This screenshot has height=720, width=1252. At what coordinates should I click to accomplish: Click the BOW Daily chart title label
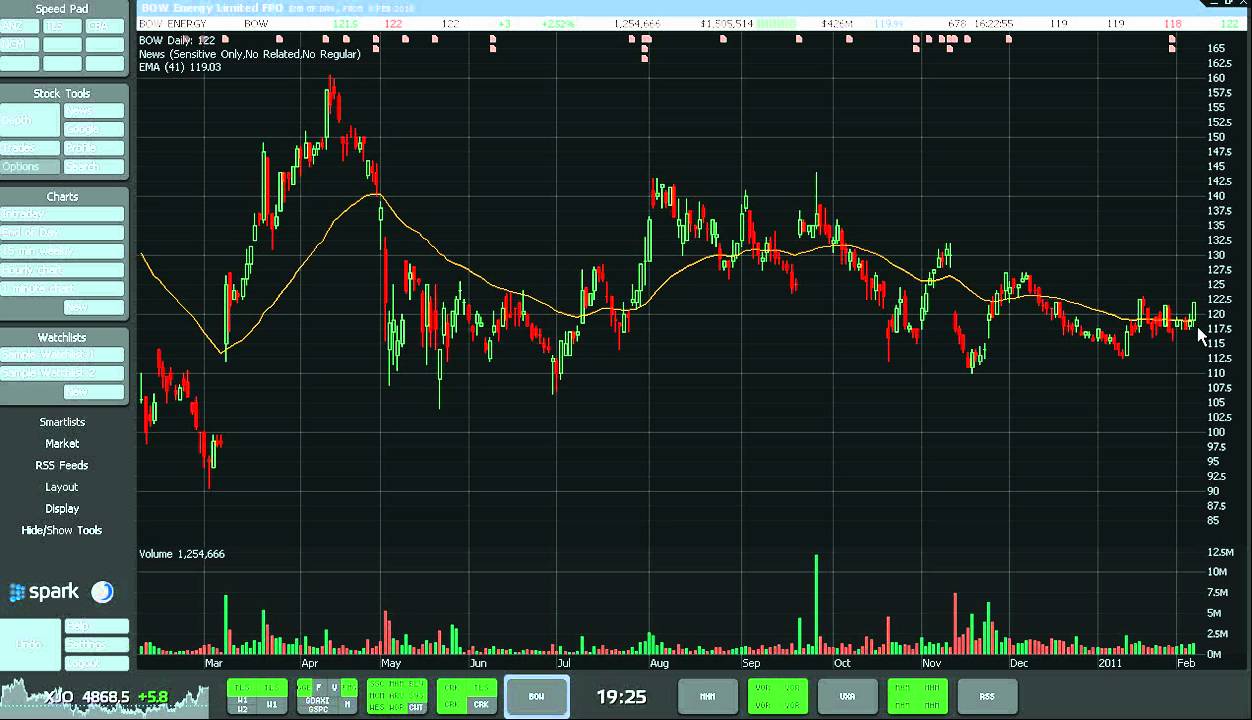[x=177, y=40]
